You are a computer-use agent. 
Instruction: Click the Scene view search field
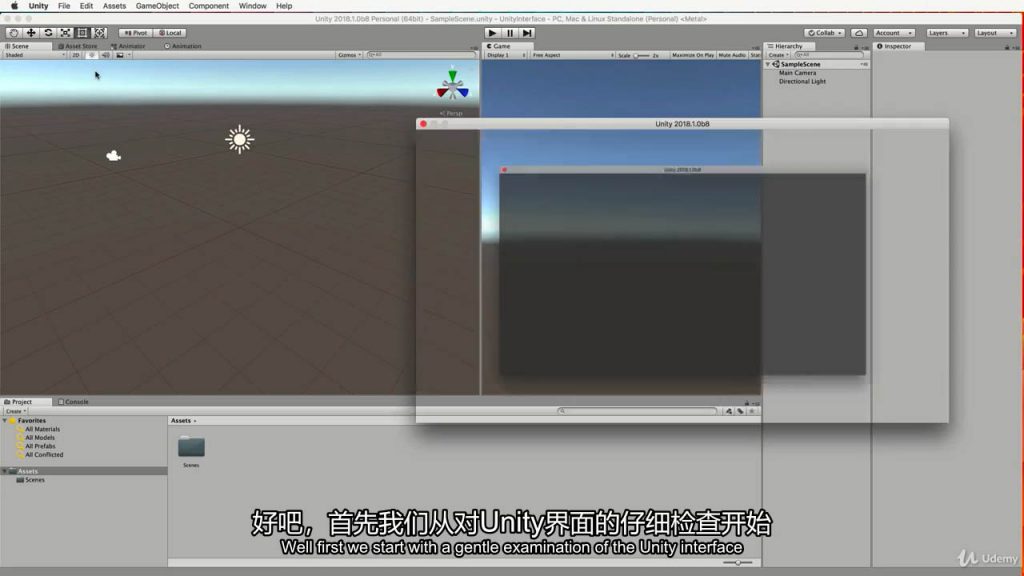421,56
